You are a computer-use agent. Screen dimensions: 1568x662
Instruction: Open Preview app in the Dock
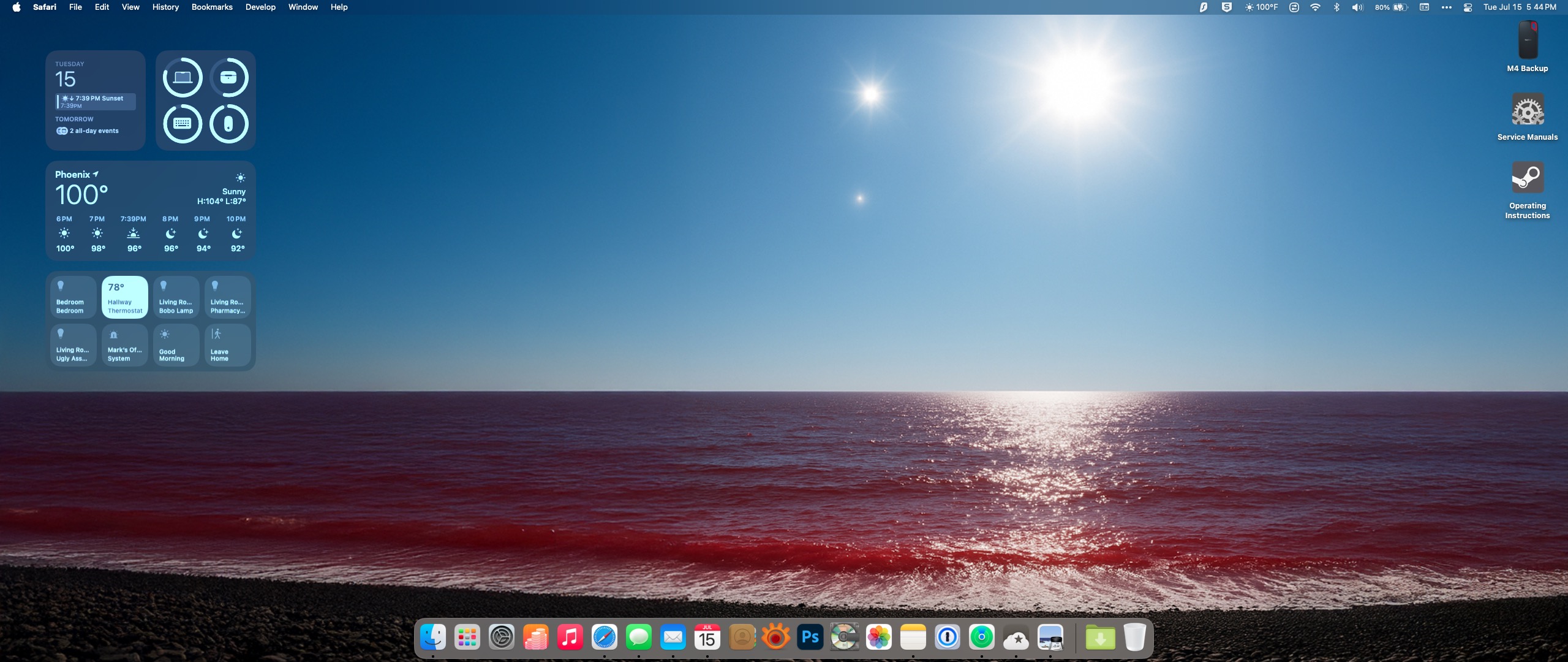pos(1050,637)
